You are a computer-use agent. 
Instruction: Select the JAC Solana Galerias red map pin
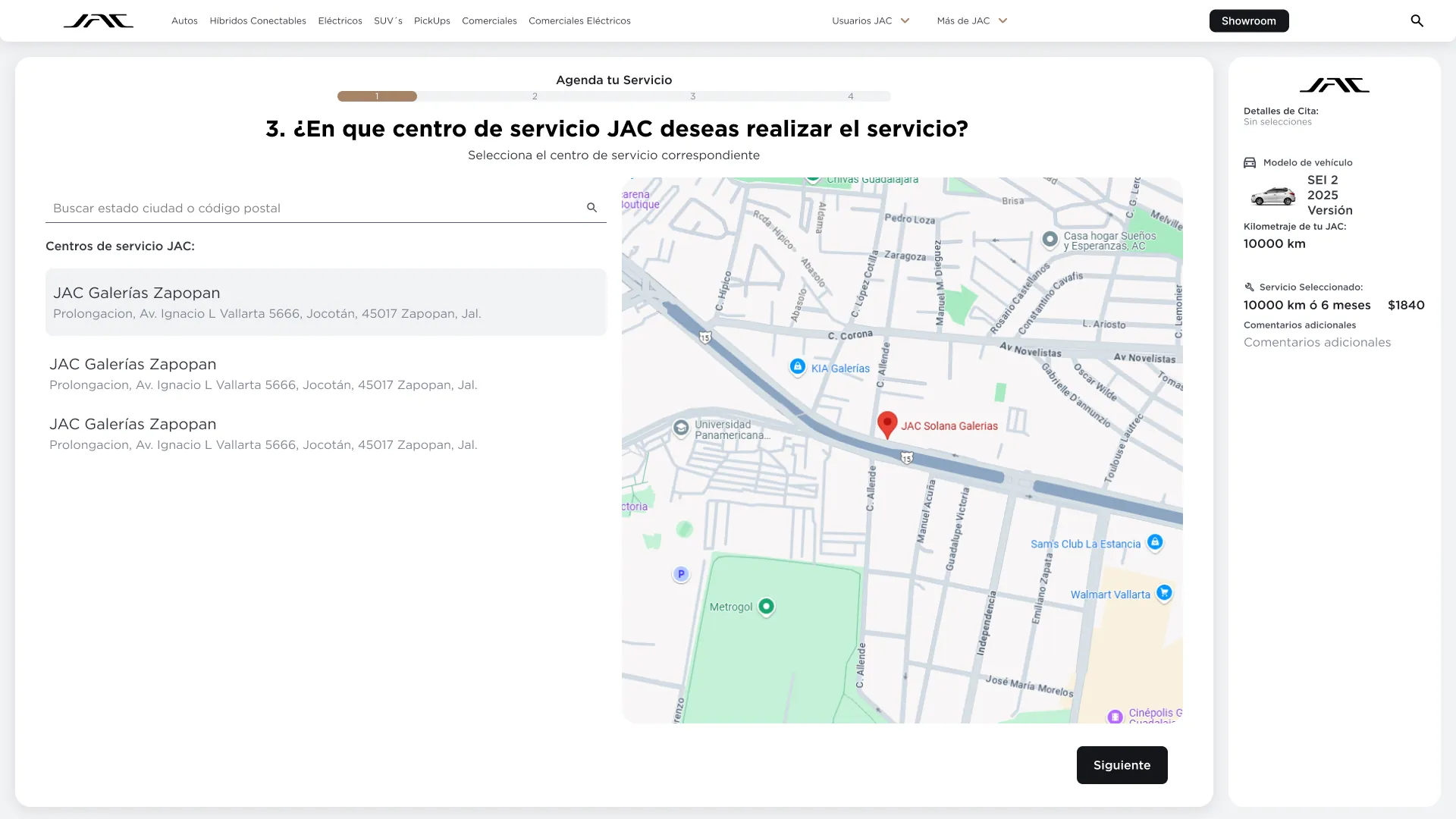(887, 425)
